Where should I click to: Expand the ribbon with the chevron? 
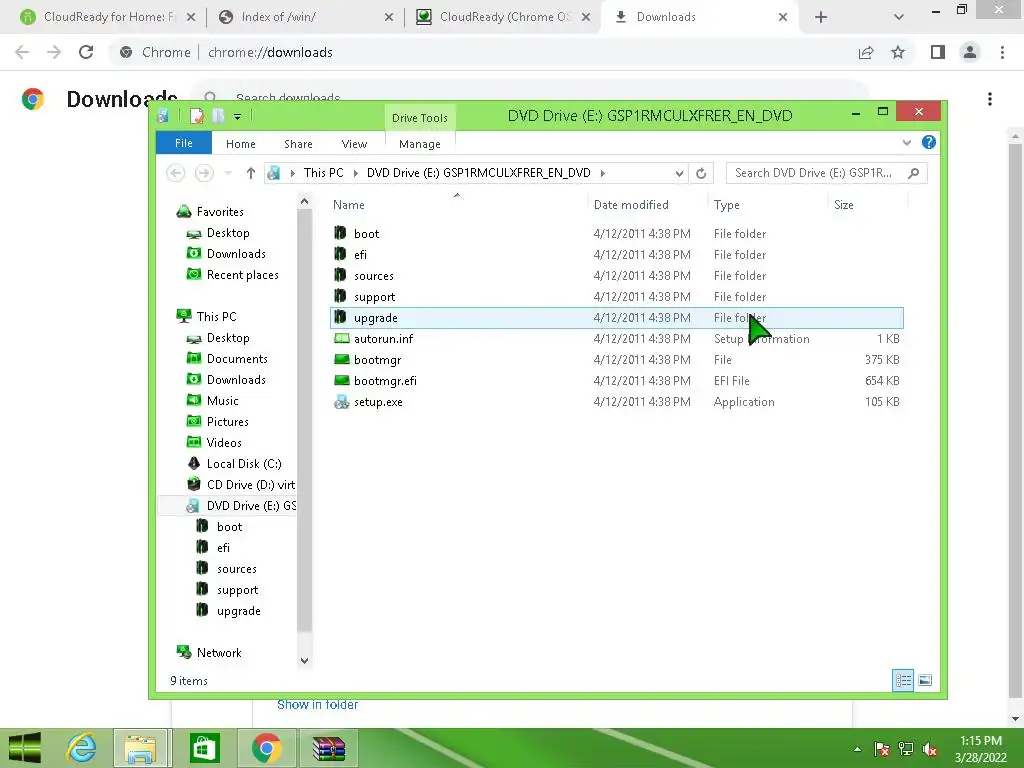point(906,142)
